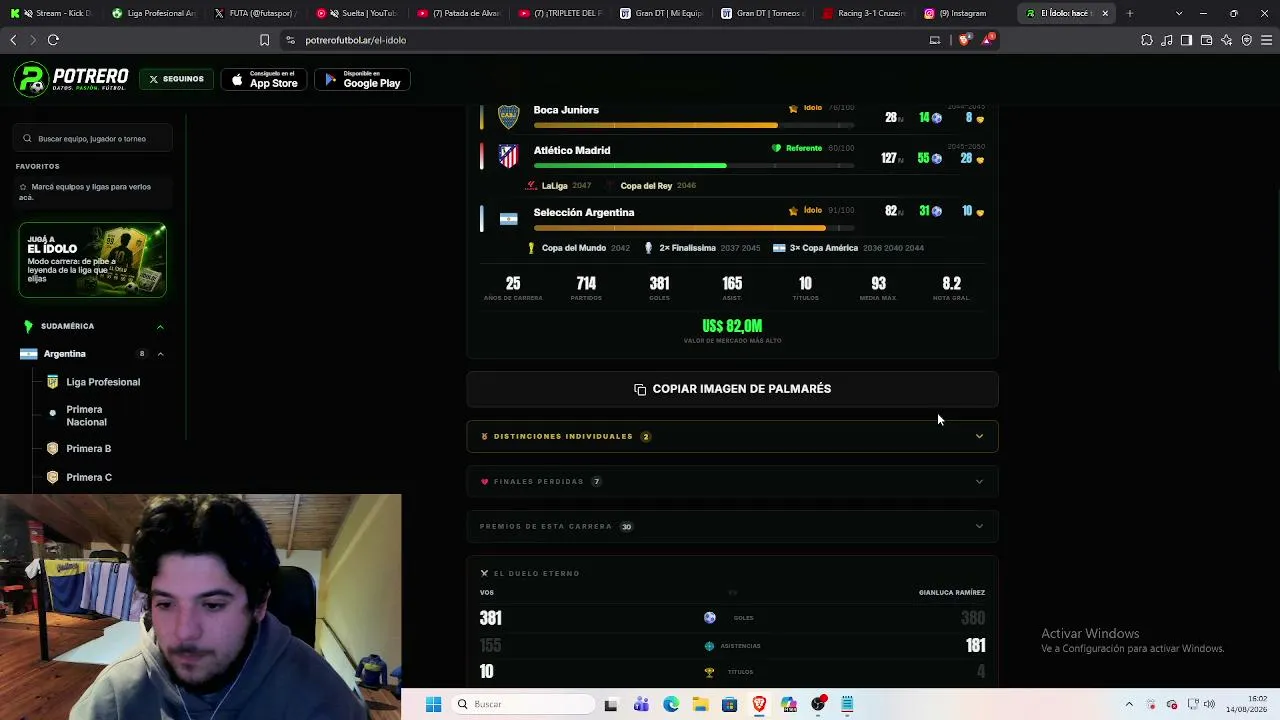Click the Argentina flag in the sidebar

click(28, 354)
